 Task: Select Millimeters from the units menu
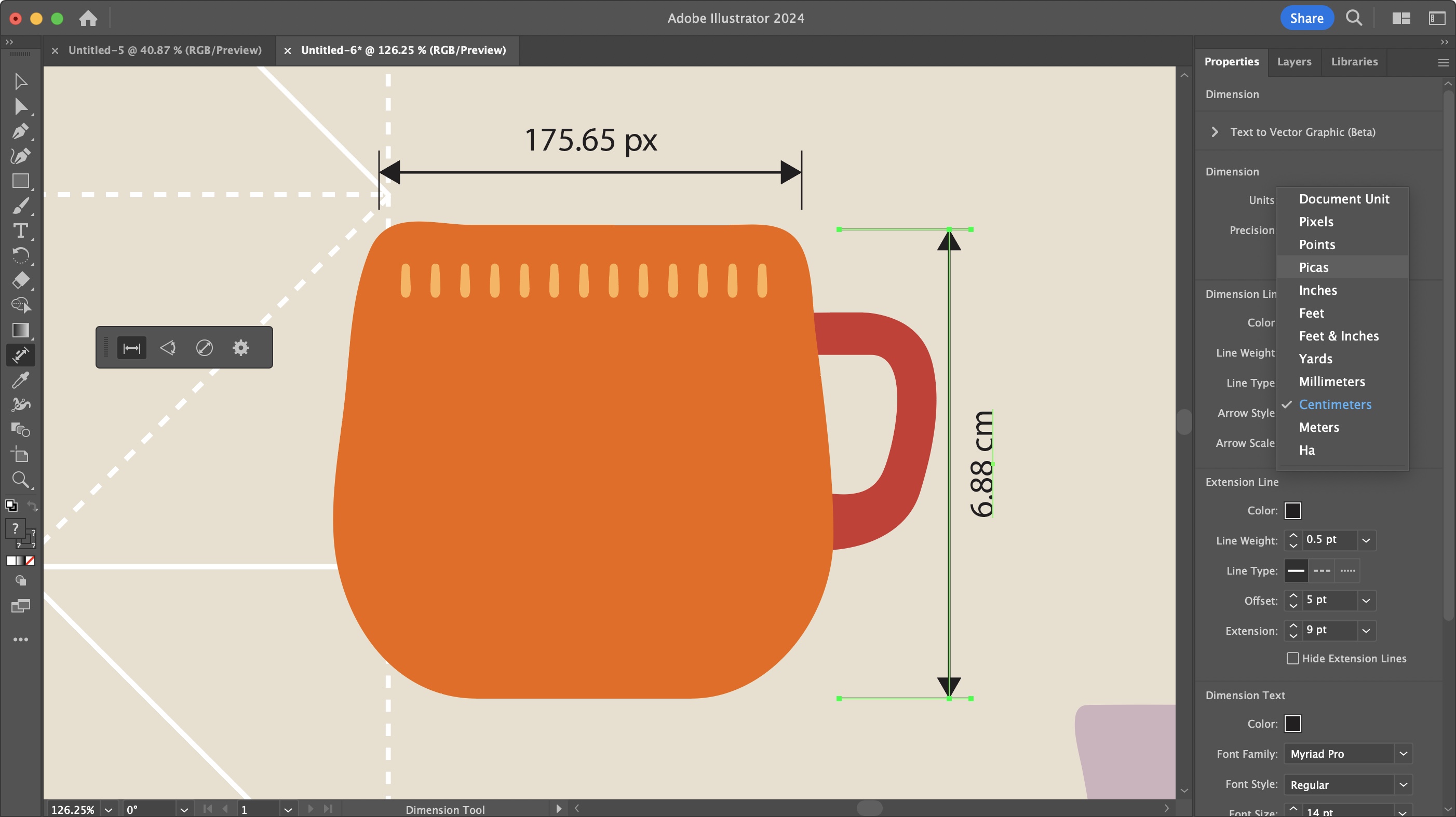1332,382
